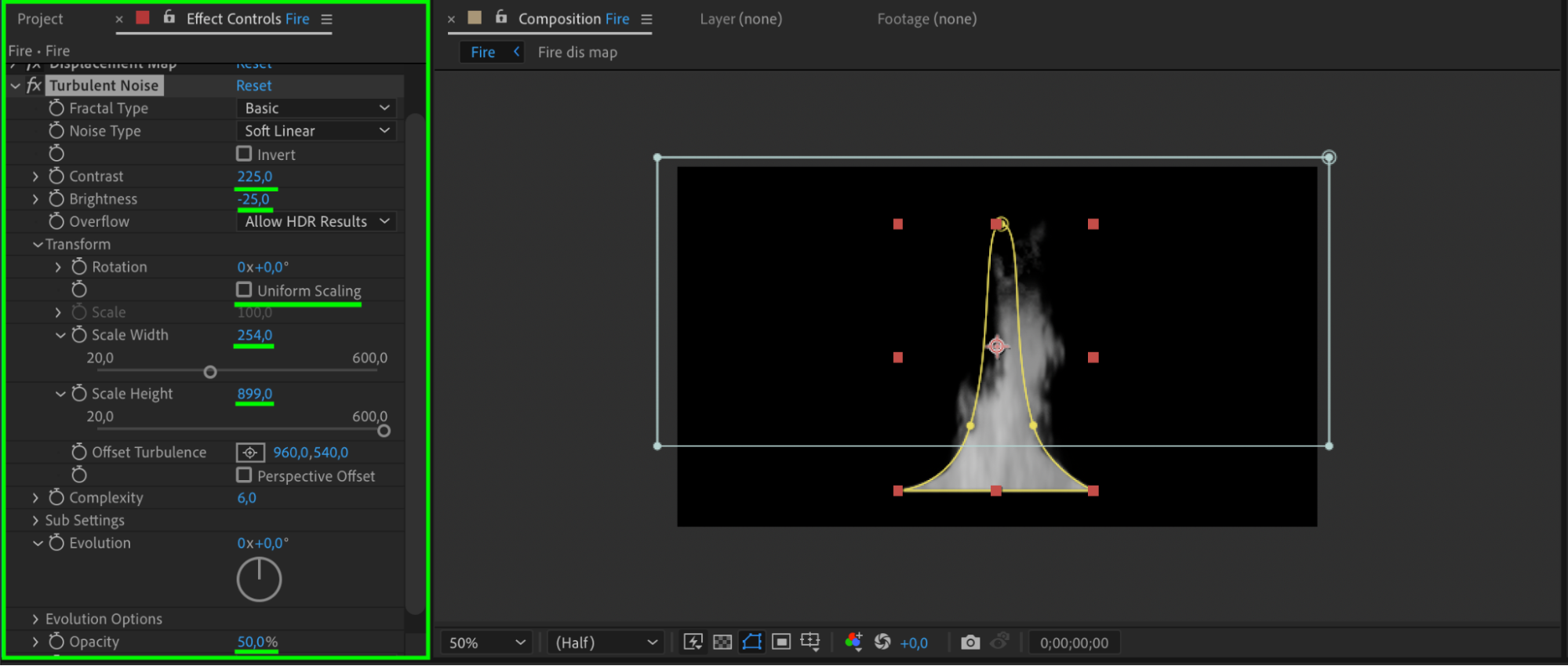This screenshot has height=666, width=1568.
Task: Expand the Evolution Options section
Action: 35,619
